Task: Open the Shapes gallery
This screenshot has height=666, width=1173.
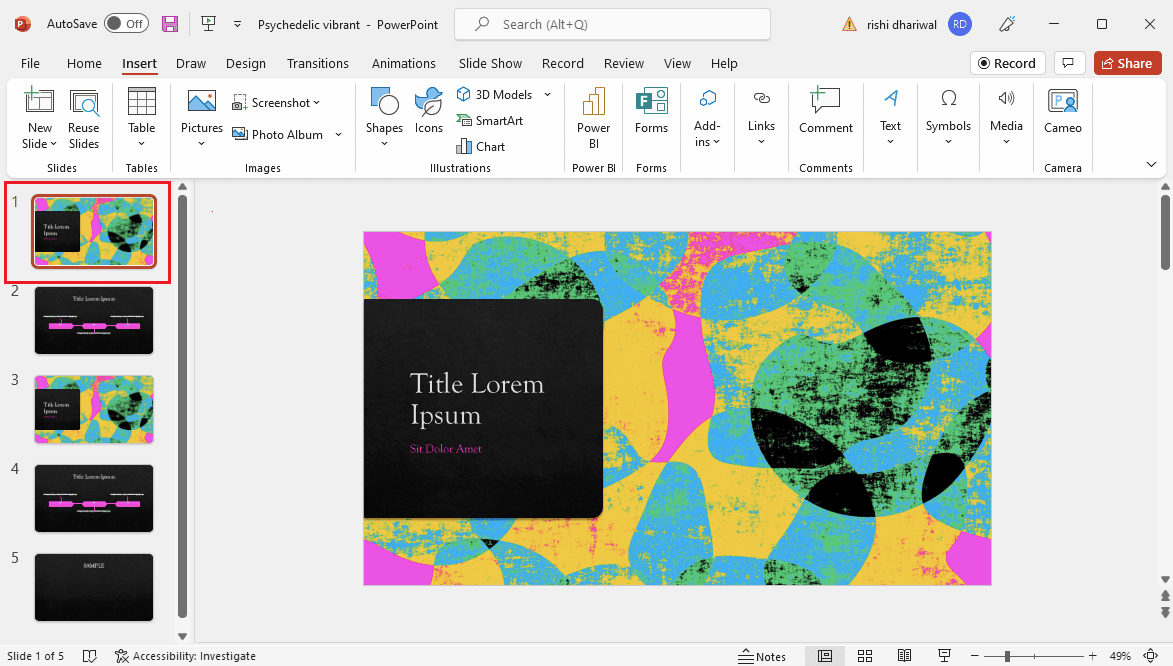Action: (x=385, y=117)
